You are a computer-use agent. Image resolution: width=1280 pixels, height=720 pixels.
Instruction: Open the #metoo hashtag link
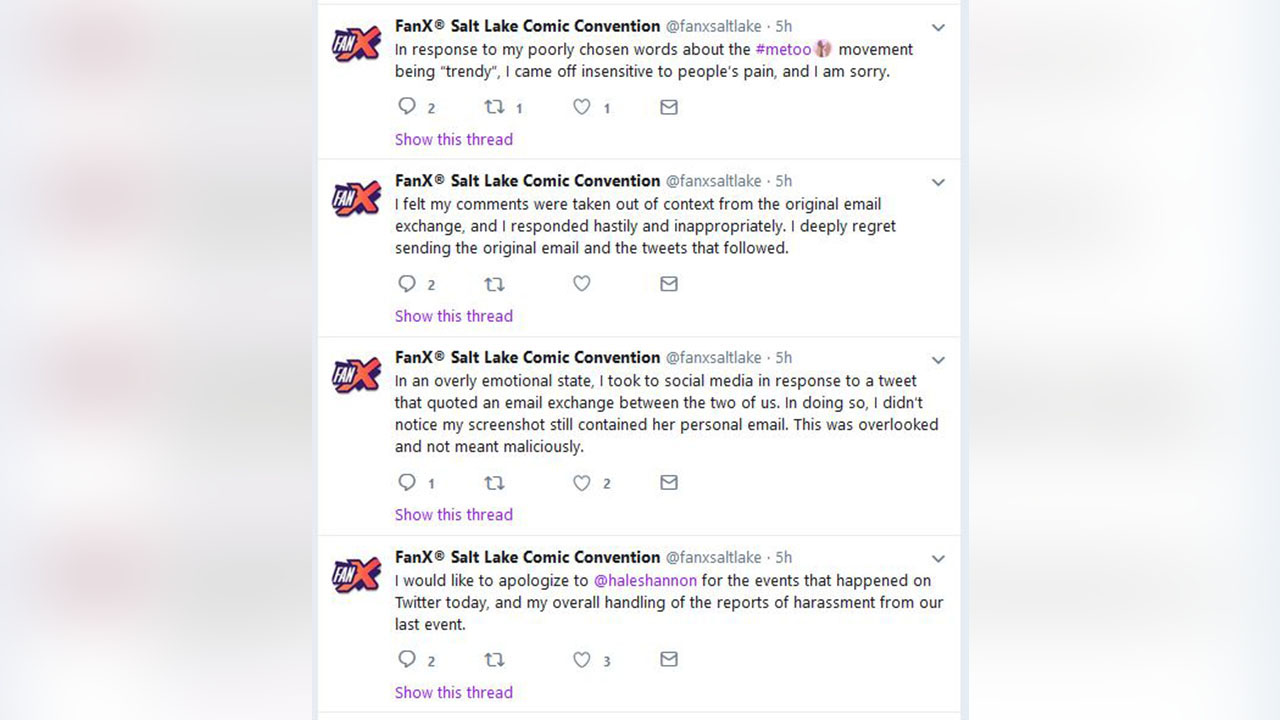(783, 49)
